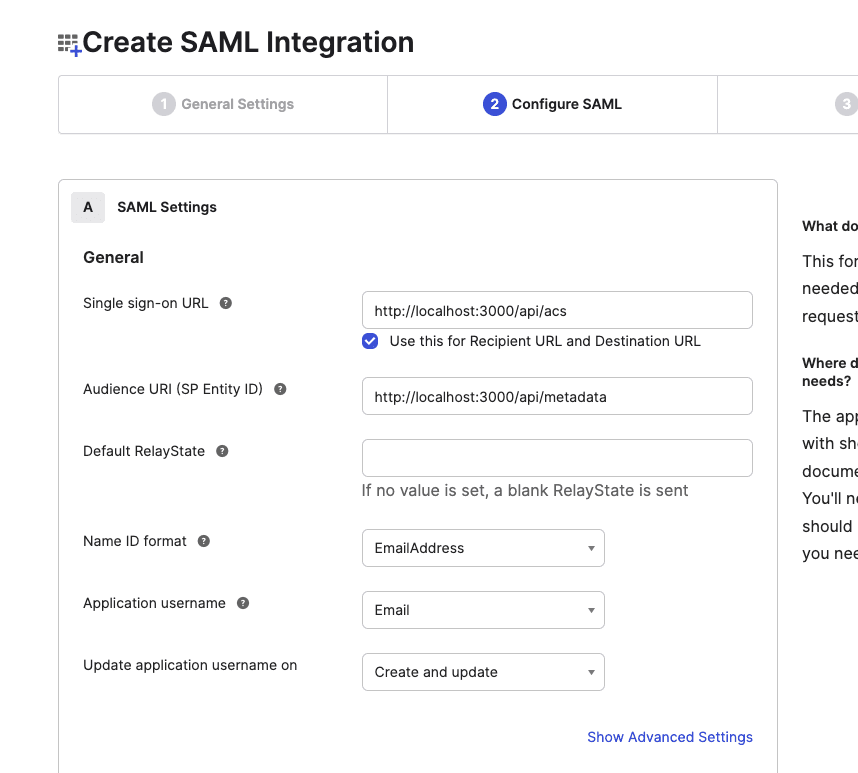Select the Configure SAML tab
Viewport: 858px width, 773px height.
point(551,103)
